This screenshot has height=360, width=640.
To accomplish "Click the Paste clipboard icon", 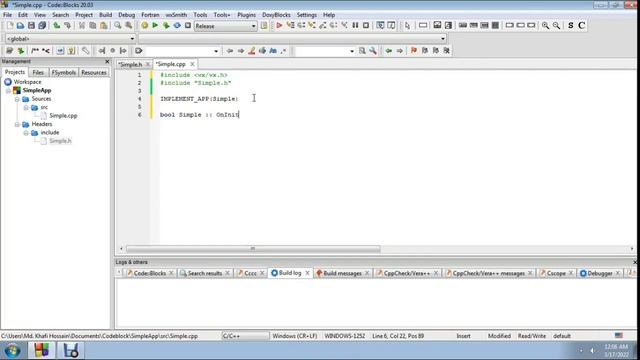I will [x=104, y=26].
